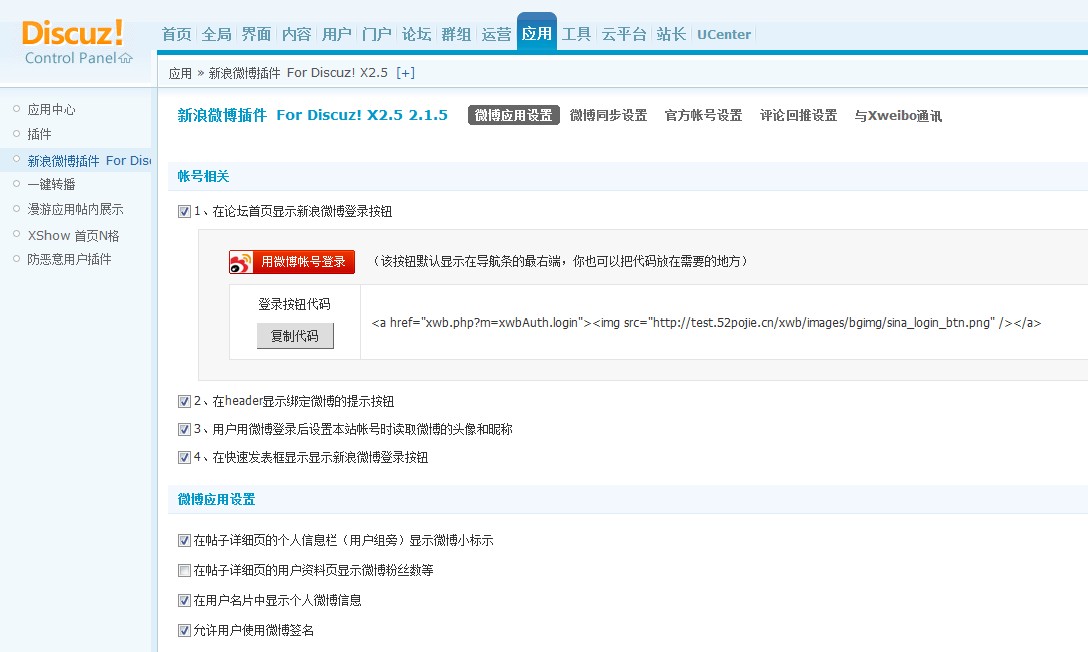The image size is (1088, 652).
Task: Click the 登录按钮代码 label
Action: (295, 304)
